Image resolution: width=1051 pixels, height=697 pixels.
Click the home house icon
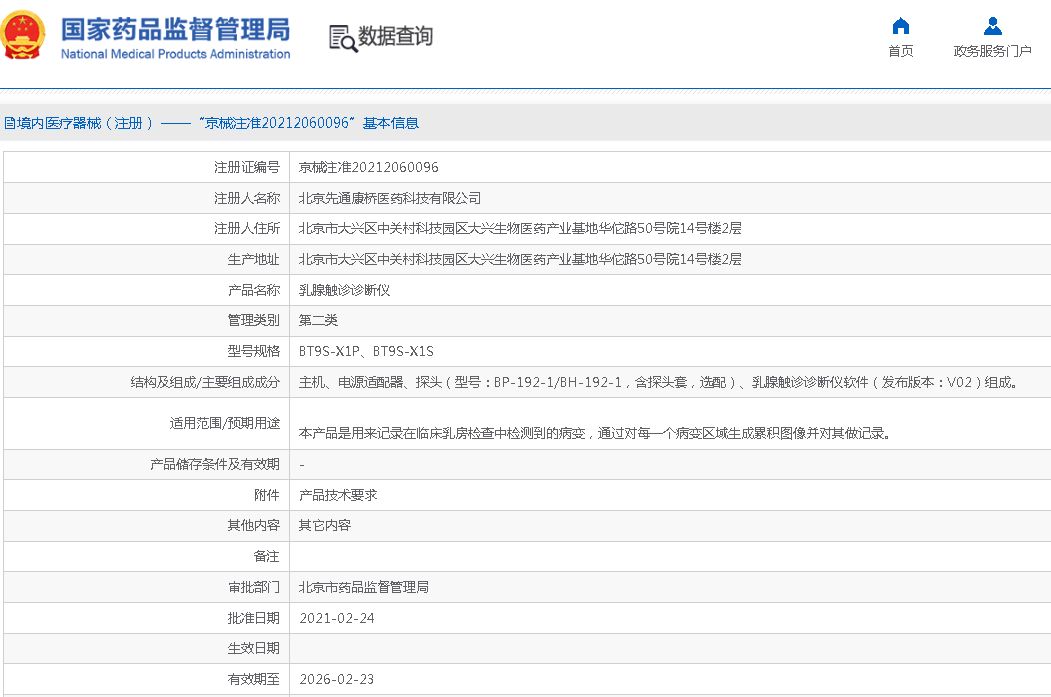click(x=900, y=26)
